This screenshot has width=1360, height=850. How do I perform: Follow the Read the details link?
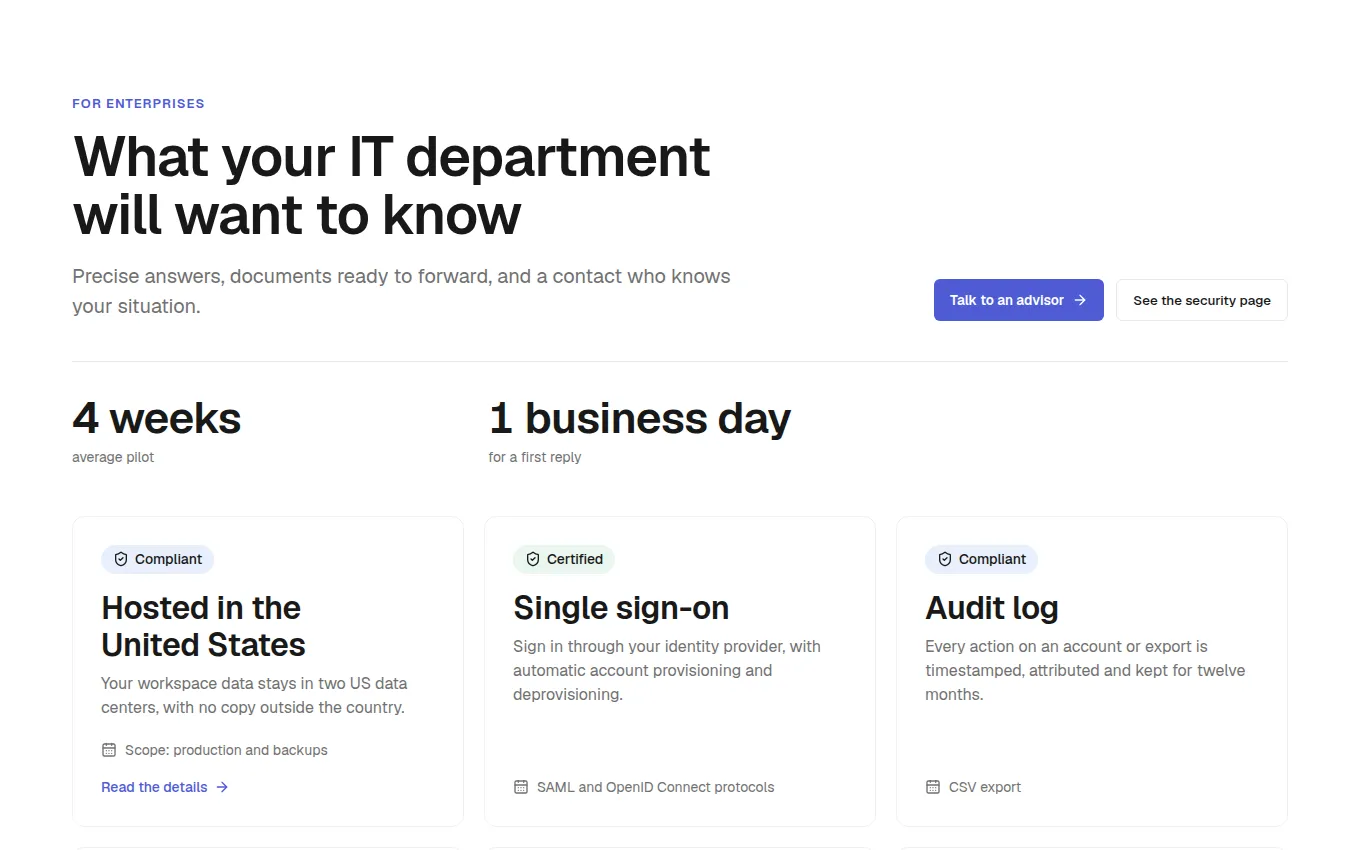(165, 787)
